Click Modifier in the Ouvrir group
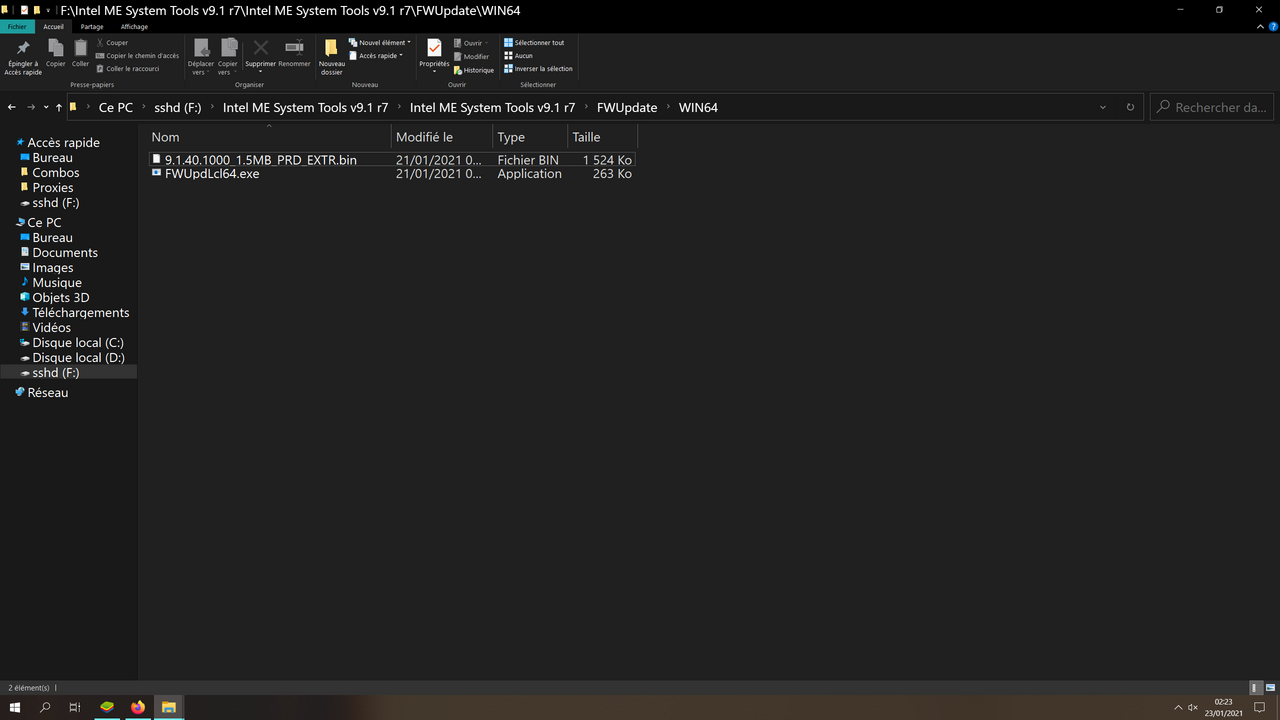The width and height of the screenshot is (1280, 720). [471, 57]
